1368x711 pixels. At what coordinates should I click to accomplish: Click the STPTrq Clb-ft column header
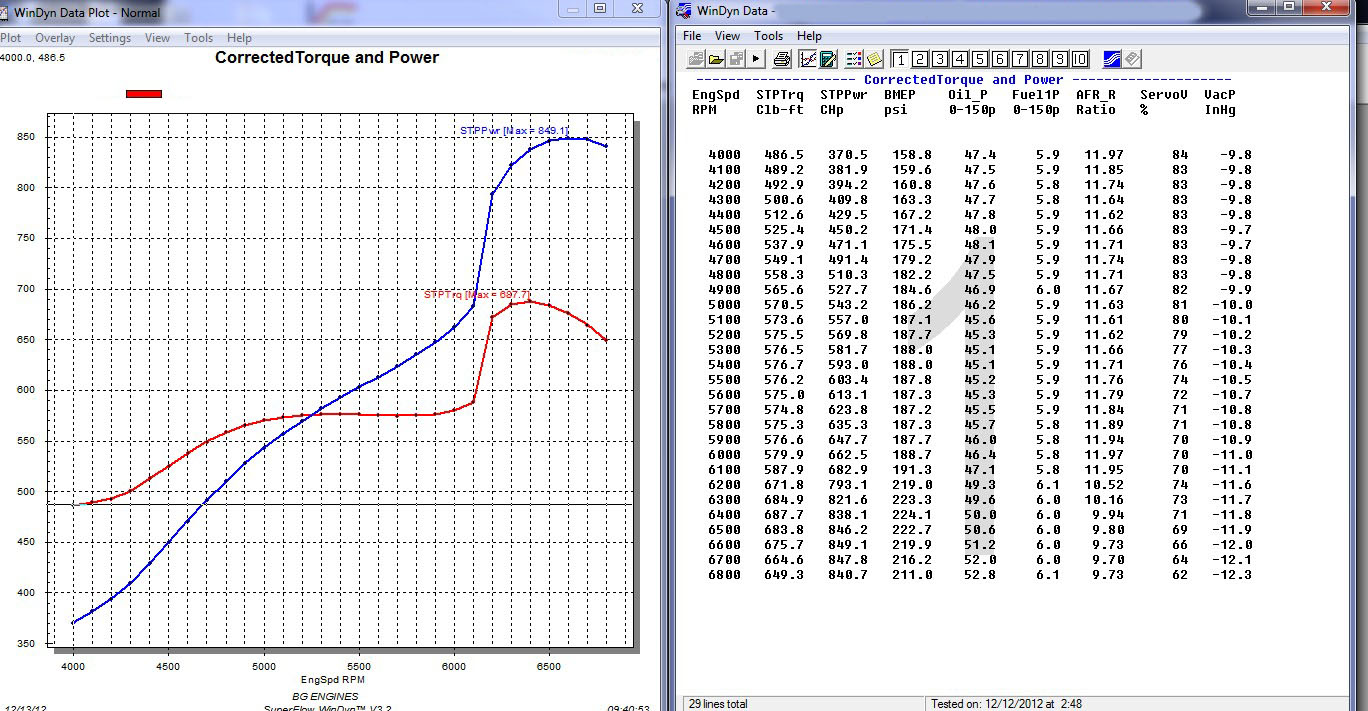tap(781, 102)
